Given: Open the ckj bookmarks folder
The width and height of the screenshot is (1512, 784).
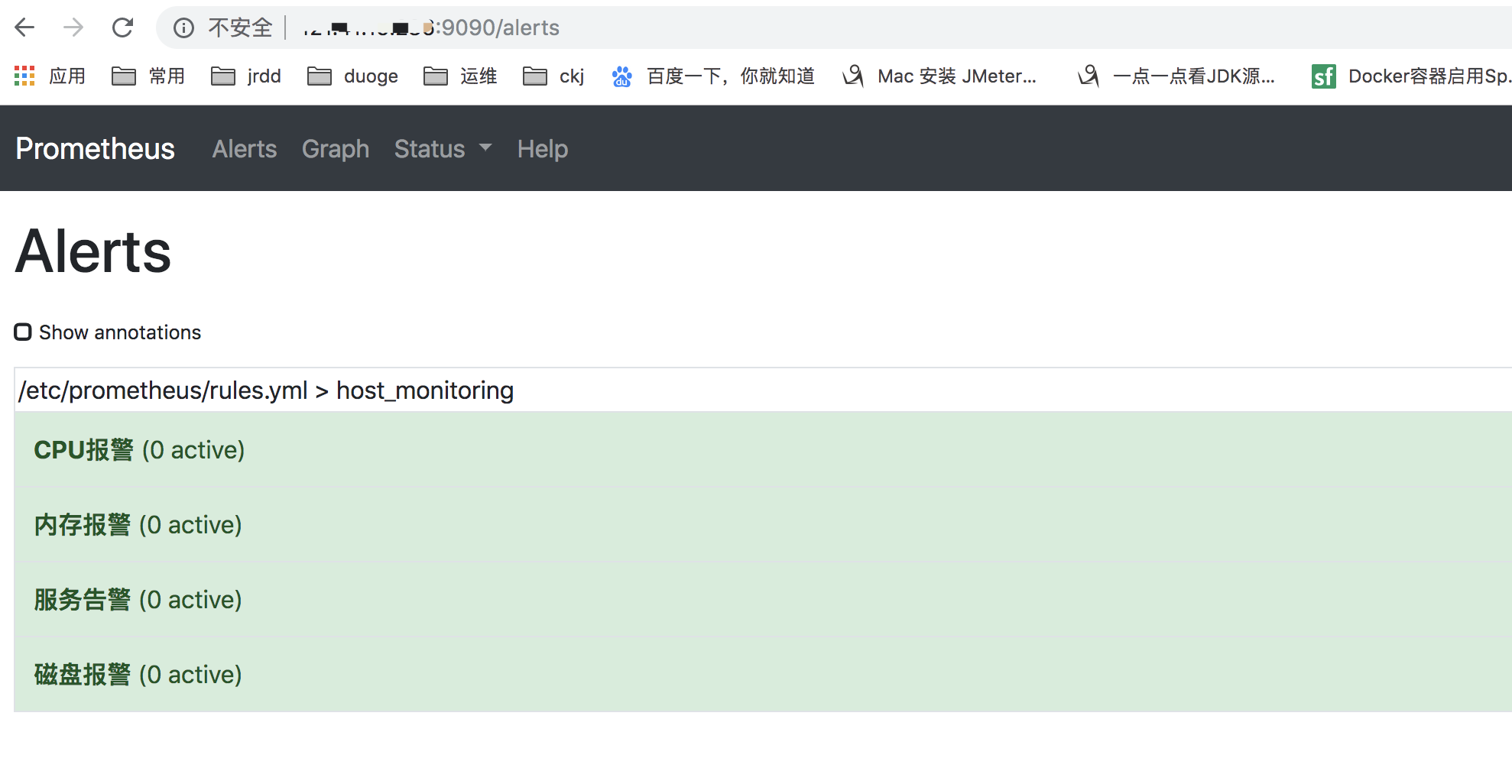Looking at the screenshot, I should 554,76.
